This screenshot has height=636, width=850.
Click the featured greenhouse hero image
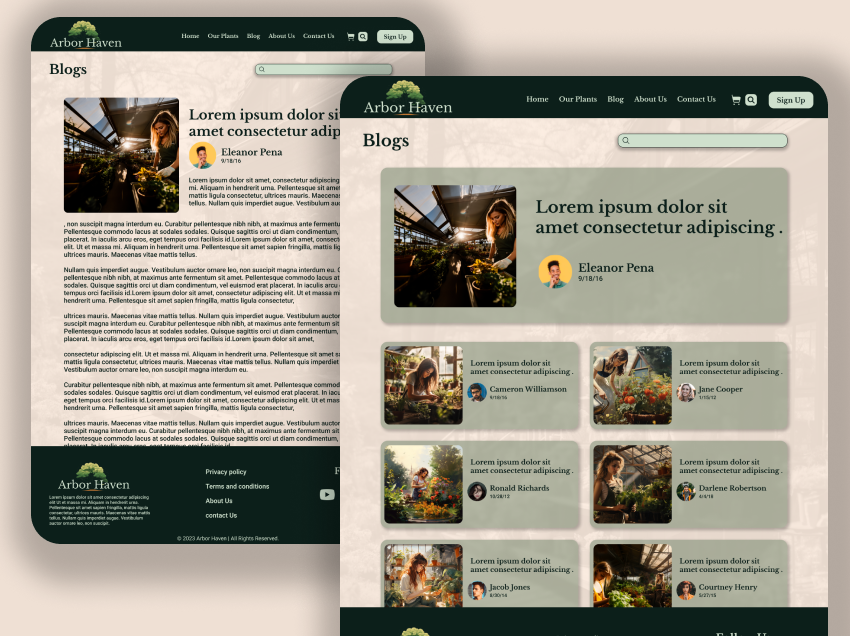point(455,244)
